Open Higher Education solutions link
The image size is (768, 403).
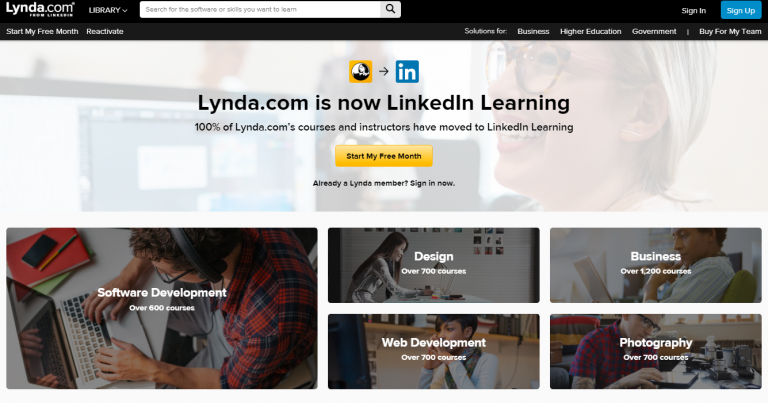coord(590,31)
